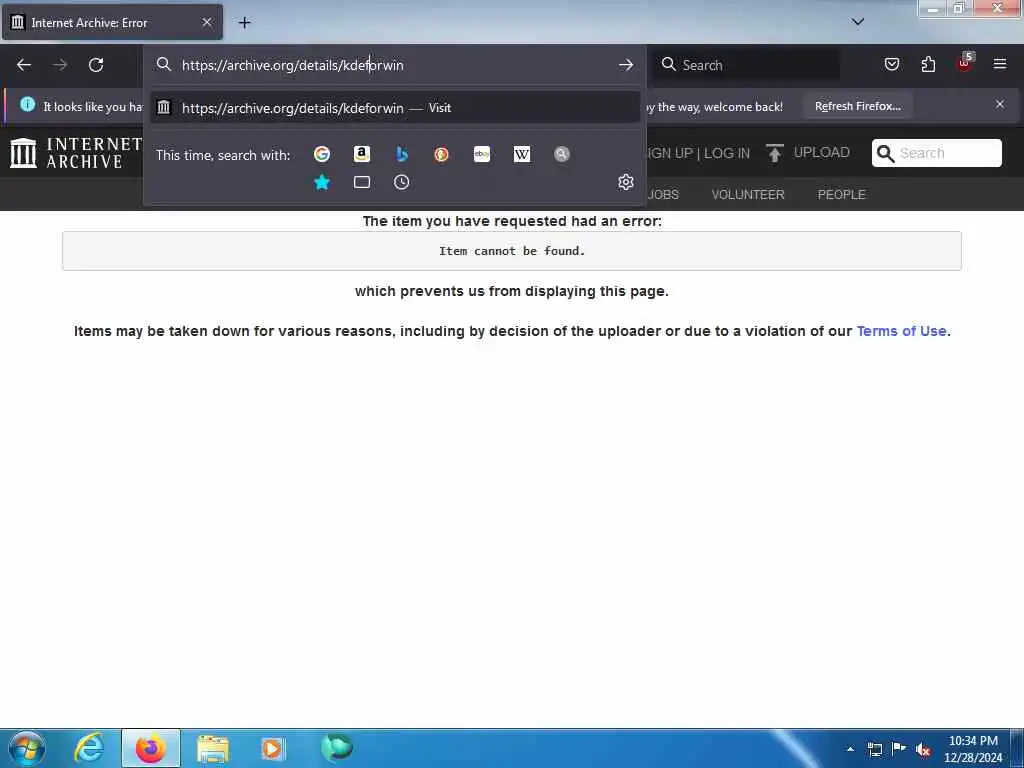Click the green bird taskbar icon
Viewport: 1024px width, 768px height.
point(337,748)
